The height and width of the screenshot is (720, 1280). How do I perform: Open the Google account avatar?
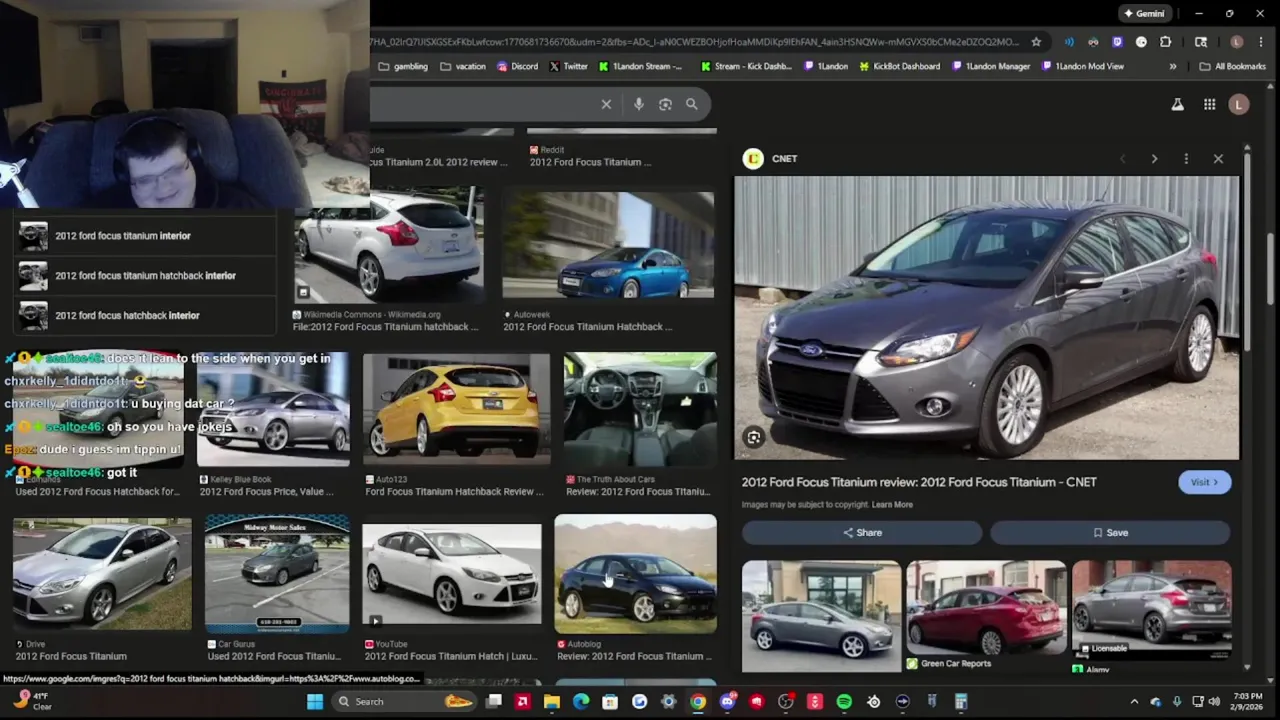tap(1239, 104)
